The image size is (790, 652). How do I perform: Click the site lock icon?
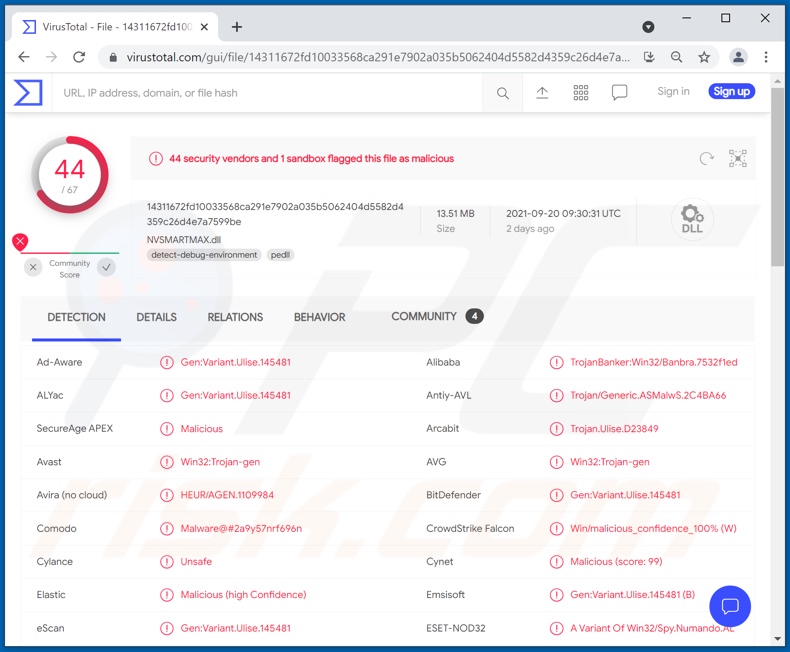tap(113, 57)
